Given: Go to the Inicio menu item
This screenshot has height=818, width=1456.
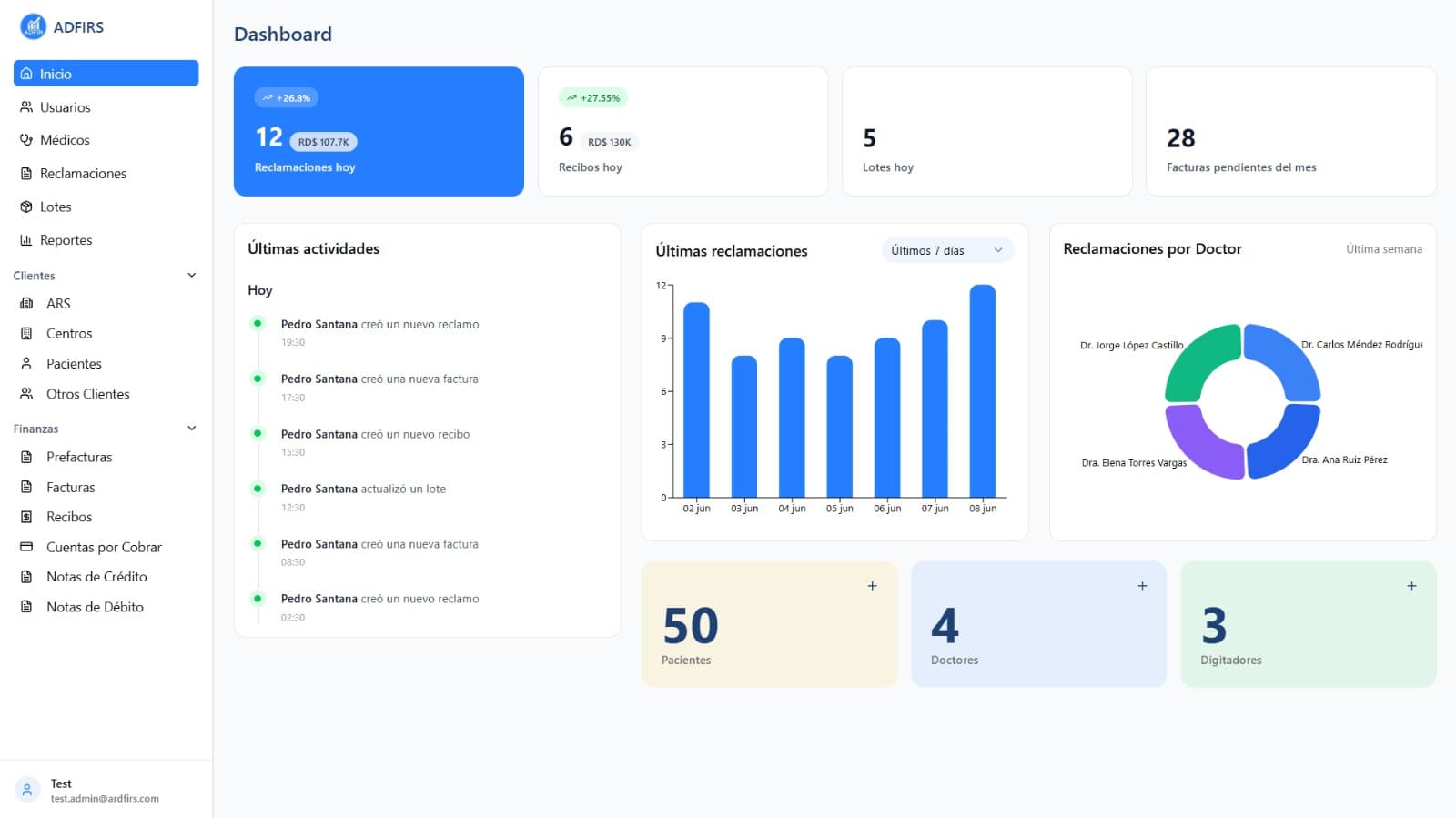Looking at the screenshot, I should [106, 74].
